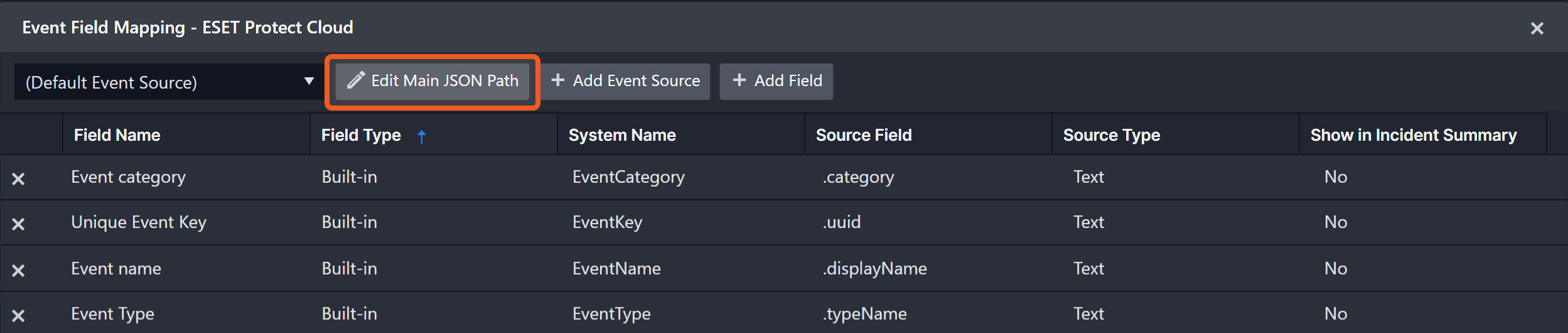Click the .displayName source field cell
1568x333 pixels.
tap(874, 269)
